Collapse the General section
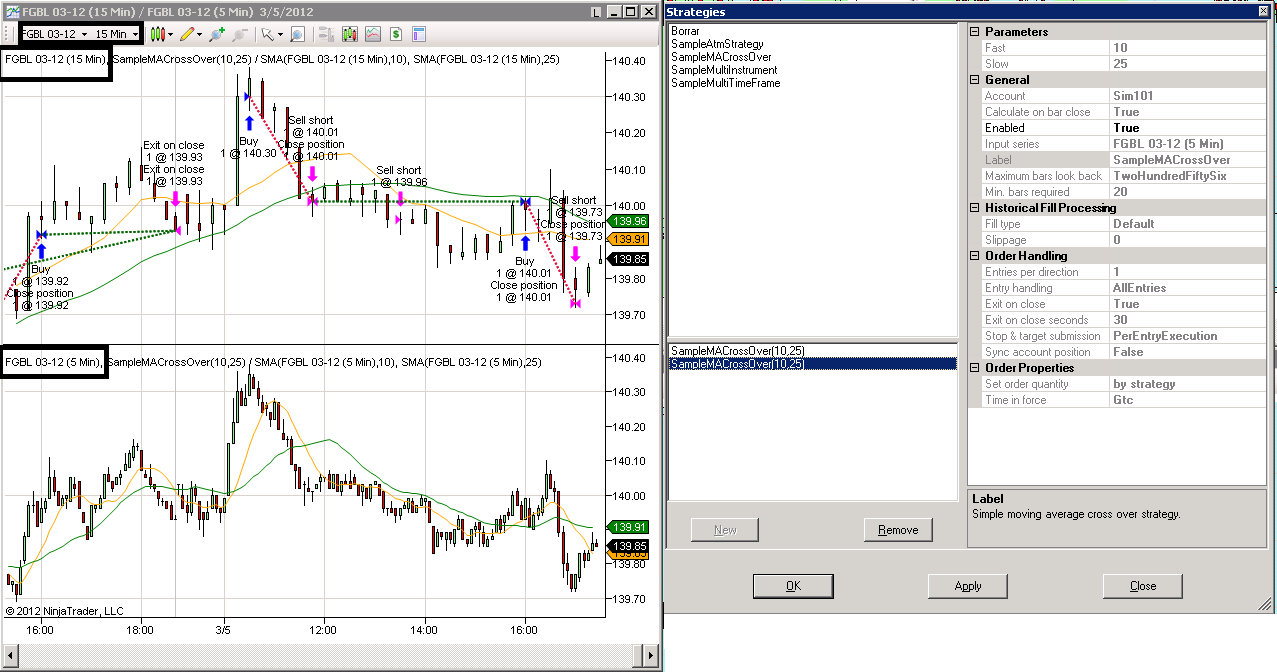The height and width of the screenshot is (672, 1277). pos(975,80)
